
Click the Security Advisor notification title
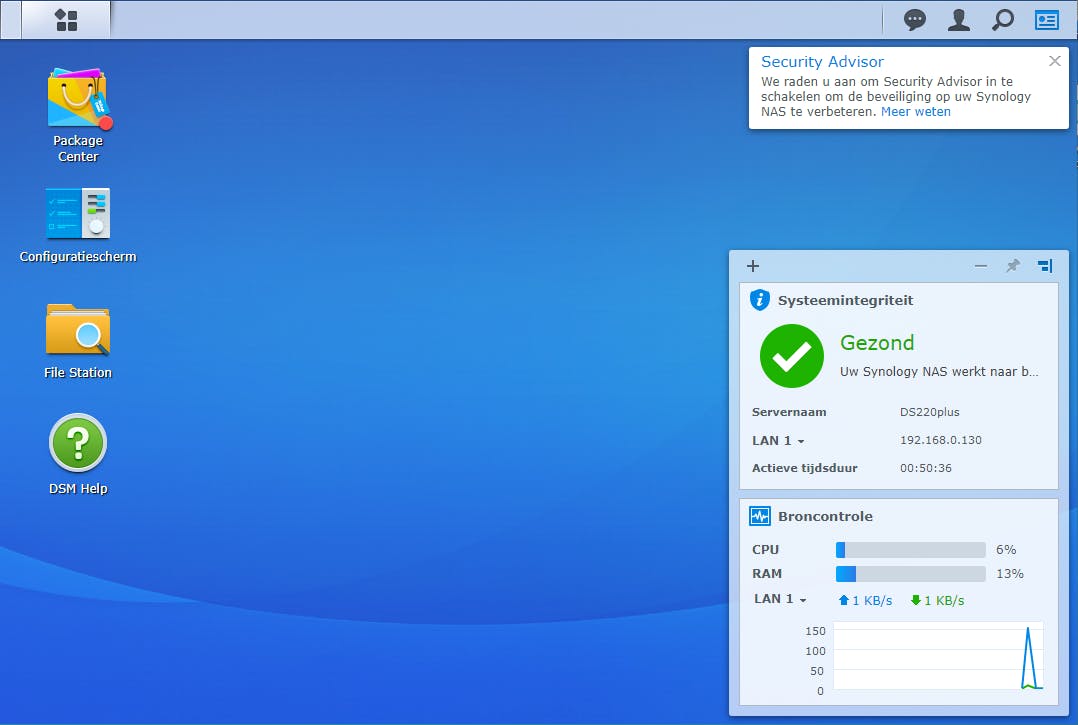click(x=822, y=62)
